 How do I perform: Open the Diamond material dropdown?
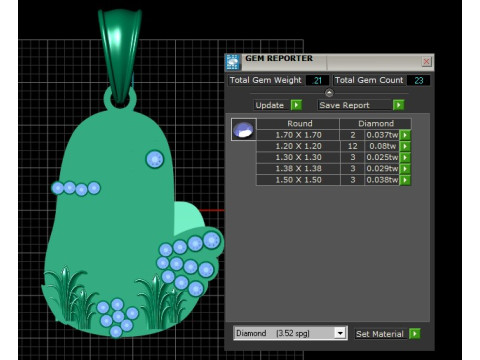(340, 333)
